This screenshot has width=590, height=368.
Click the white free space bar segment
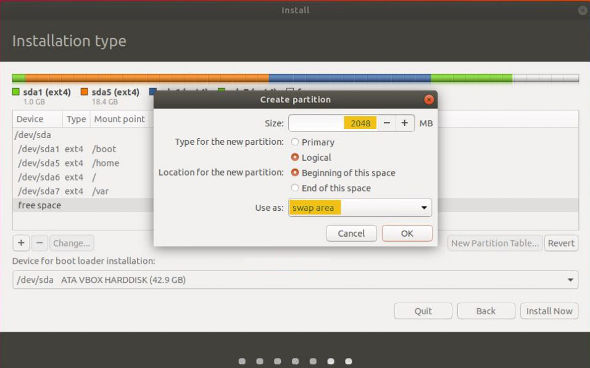[x=546, y=78]
